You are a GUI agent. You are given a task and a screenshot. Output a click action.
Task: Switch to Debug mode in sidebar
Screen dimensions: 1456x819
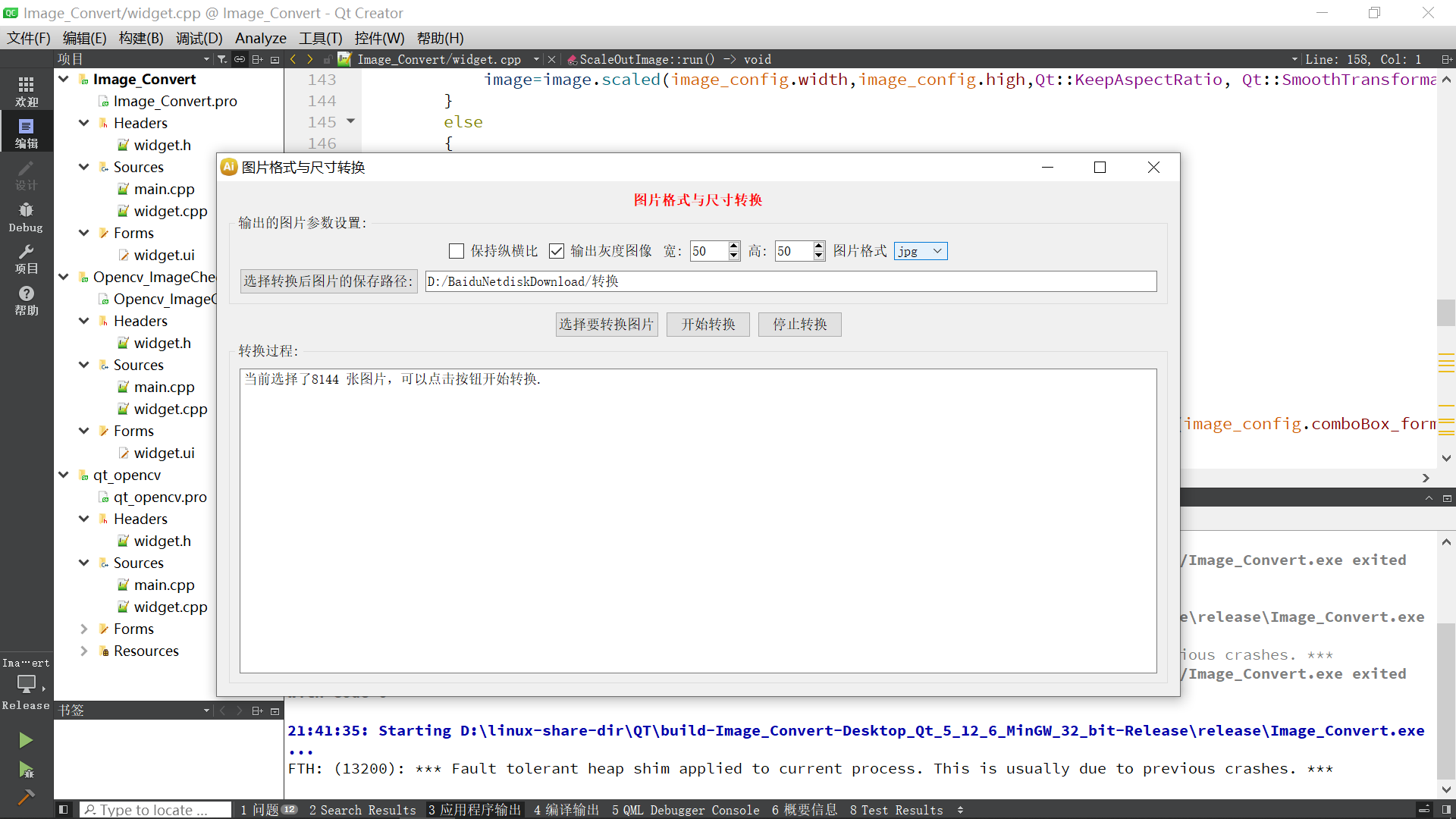point(26,216)
